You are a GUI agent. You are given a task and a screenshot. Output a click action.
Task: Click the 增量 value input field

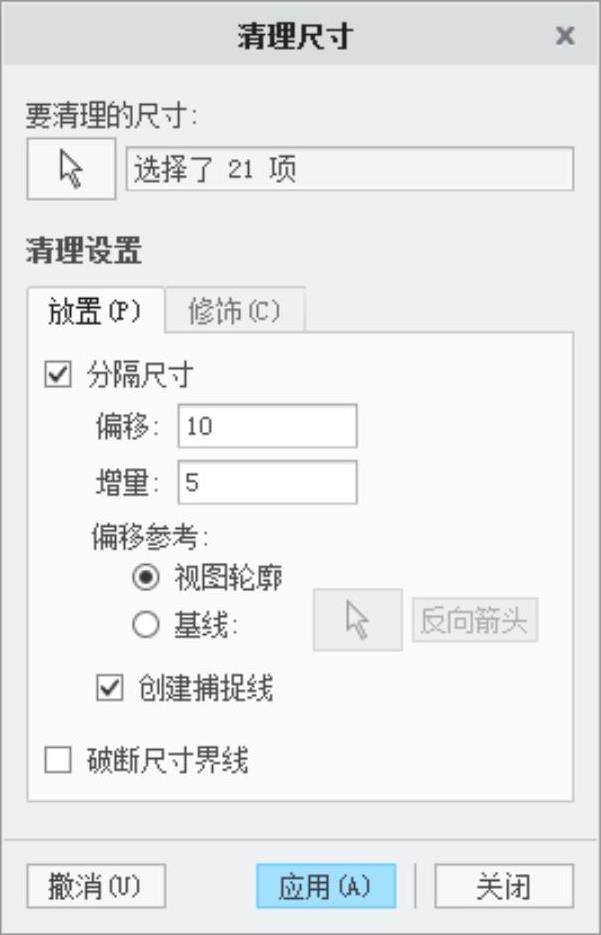pos(267,484)
